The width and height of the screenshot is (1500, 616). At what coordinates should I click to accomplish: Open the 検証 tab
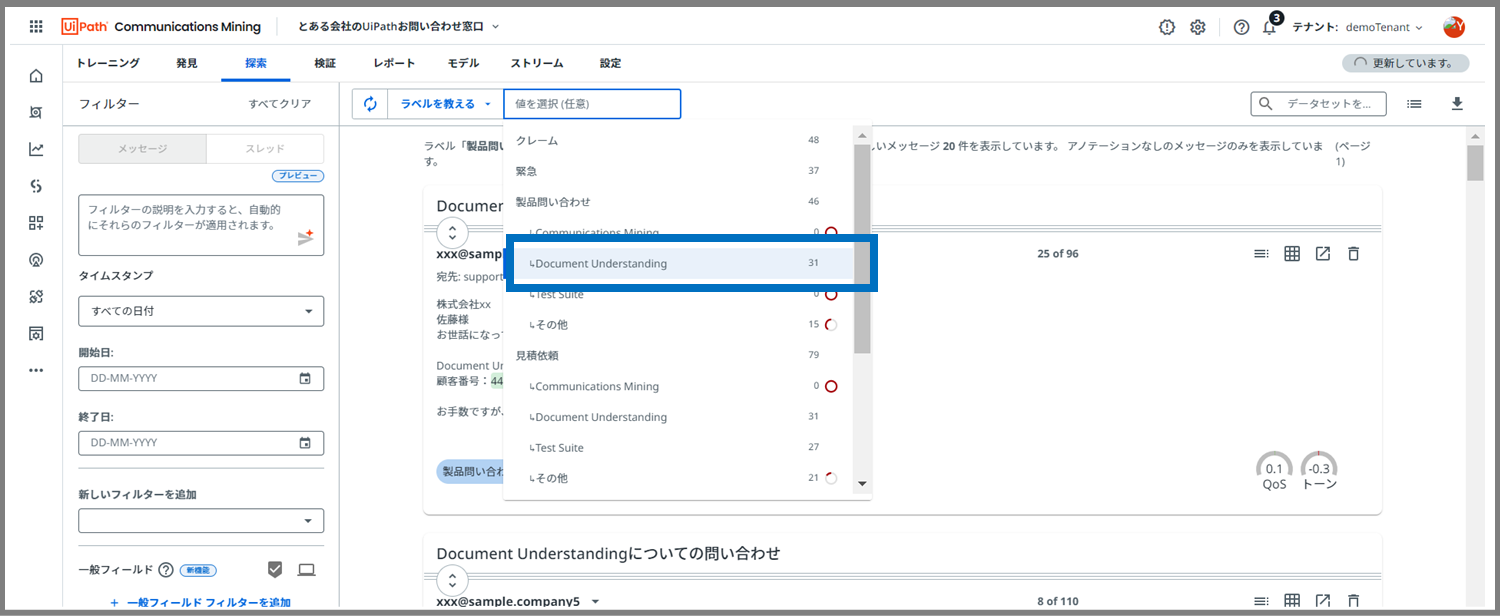click(x=325, y=63)
